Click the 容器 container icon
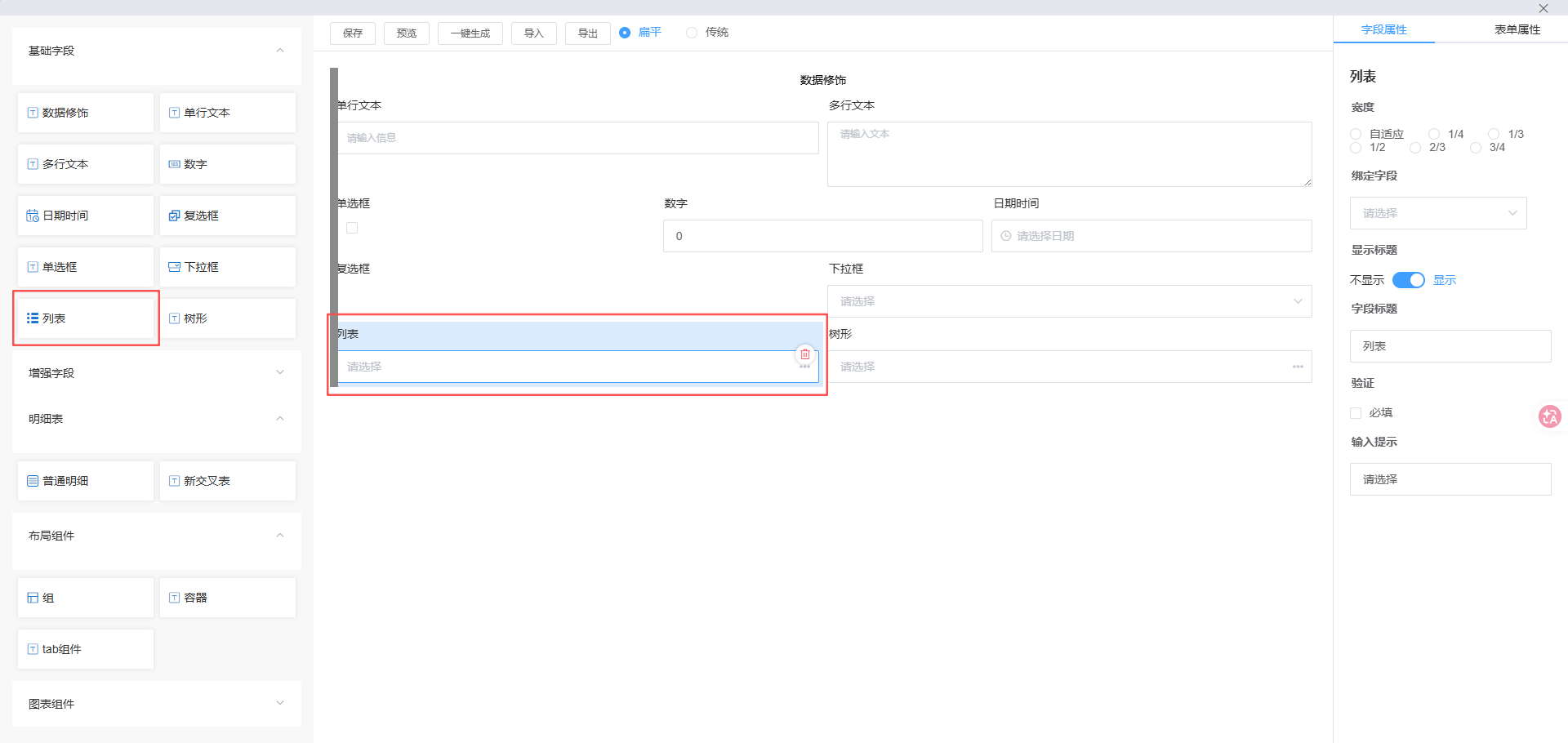Screen dimensions: 1568x743 click(x=174, y=598)
